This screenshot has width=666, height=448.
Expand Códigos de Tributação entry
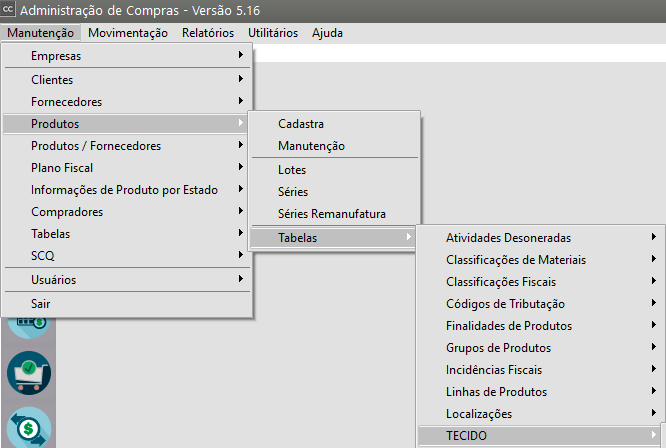click(x=505, y=304)
